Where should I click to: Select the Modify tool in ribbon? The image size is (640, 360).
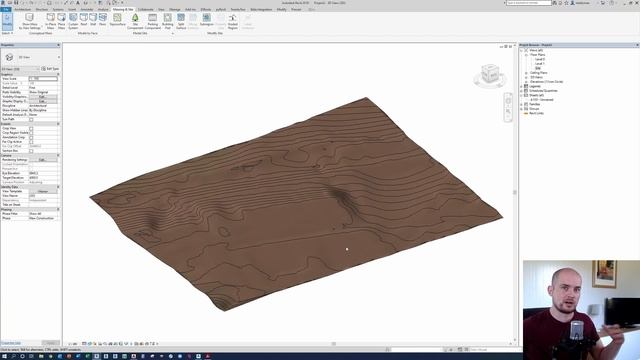coord(7,21)
